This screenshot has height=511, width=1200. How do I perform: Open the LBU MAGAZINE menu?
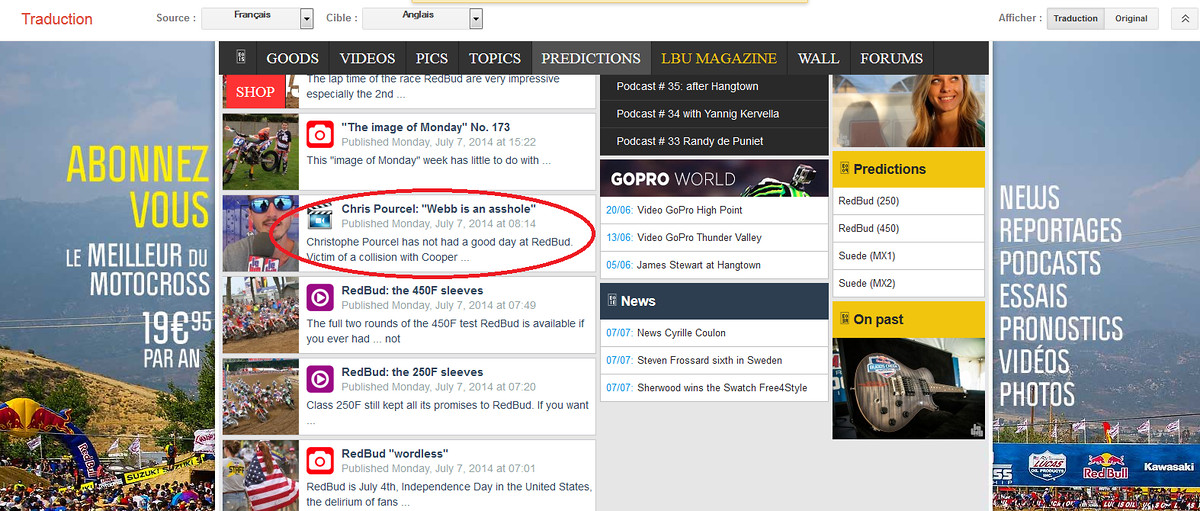click(719, 58)
